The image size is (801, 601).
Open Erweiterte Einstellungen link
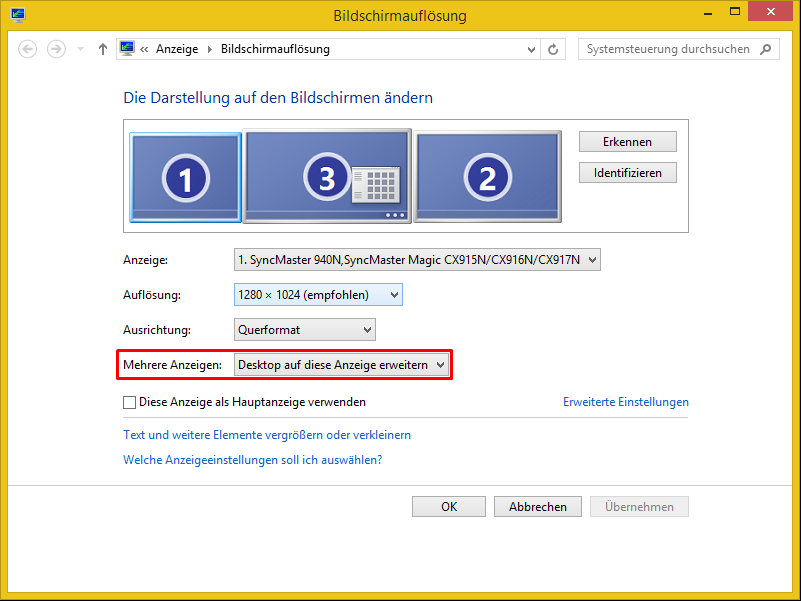point(626,401)
